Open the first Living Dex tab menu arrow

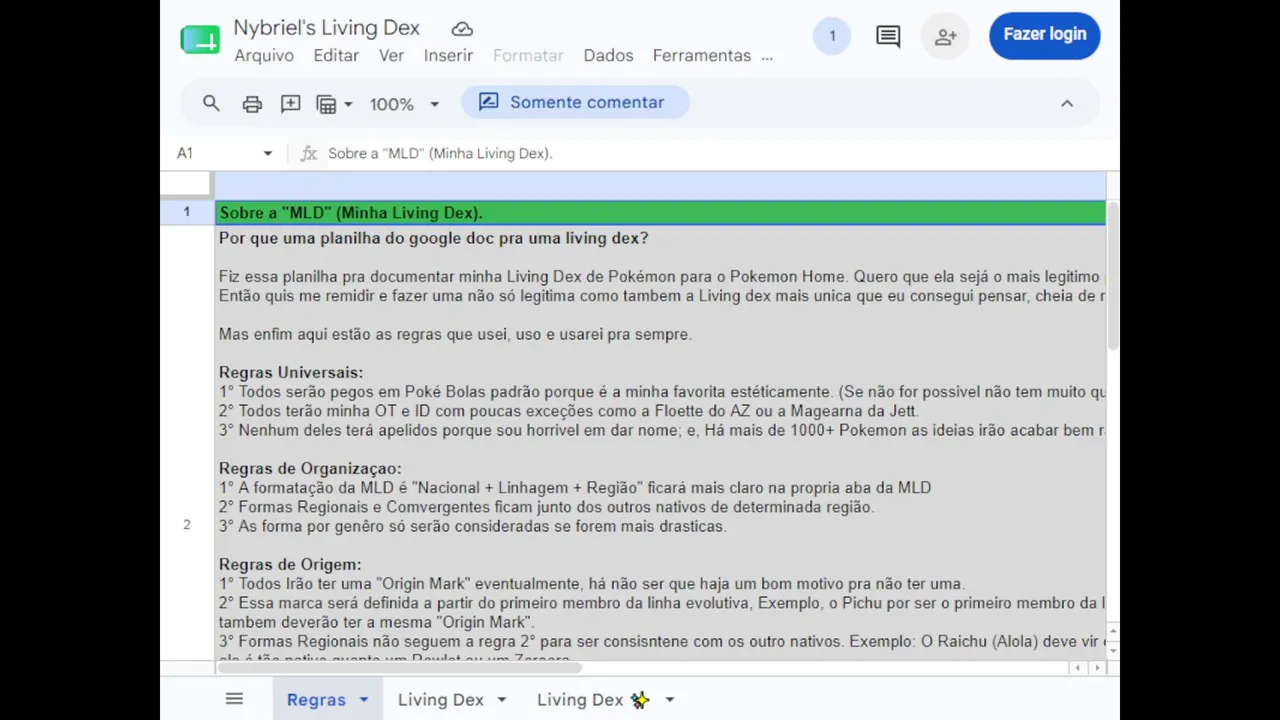(502, 700)
